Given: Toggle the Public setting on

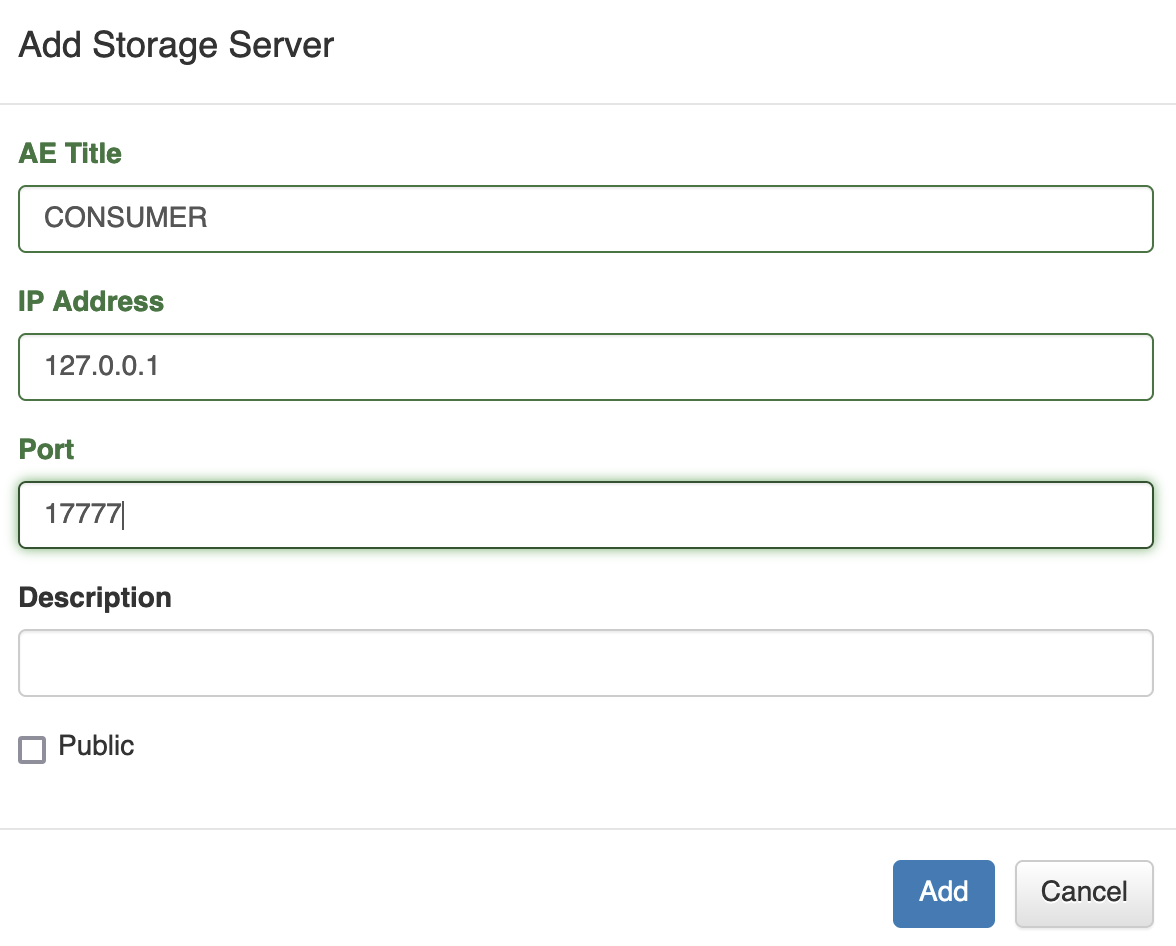Looking at the screenshot, I should point(31,747).
